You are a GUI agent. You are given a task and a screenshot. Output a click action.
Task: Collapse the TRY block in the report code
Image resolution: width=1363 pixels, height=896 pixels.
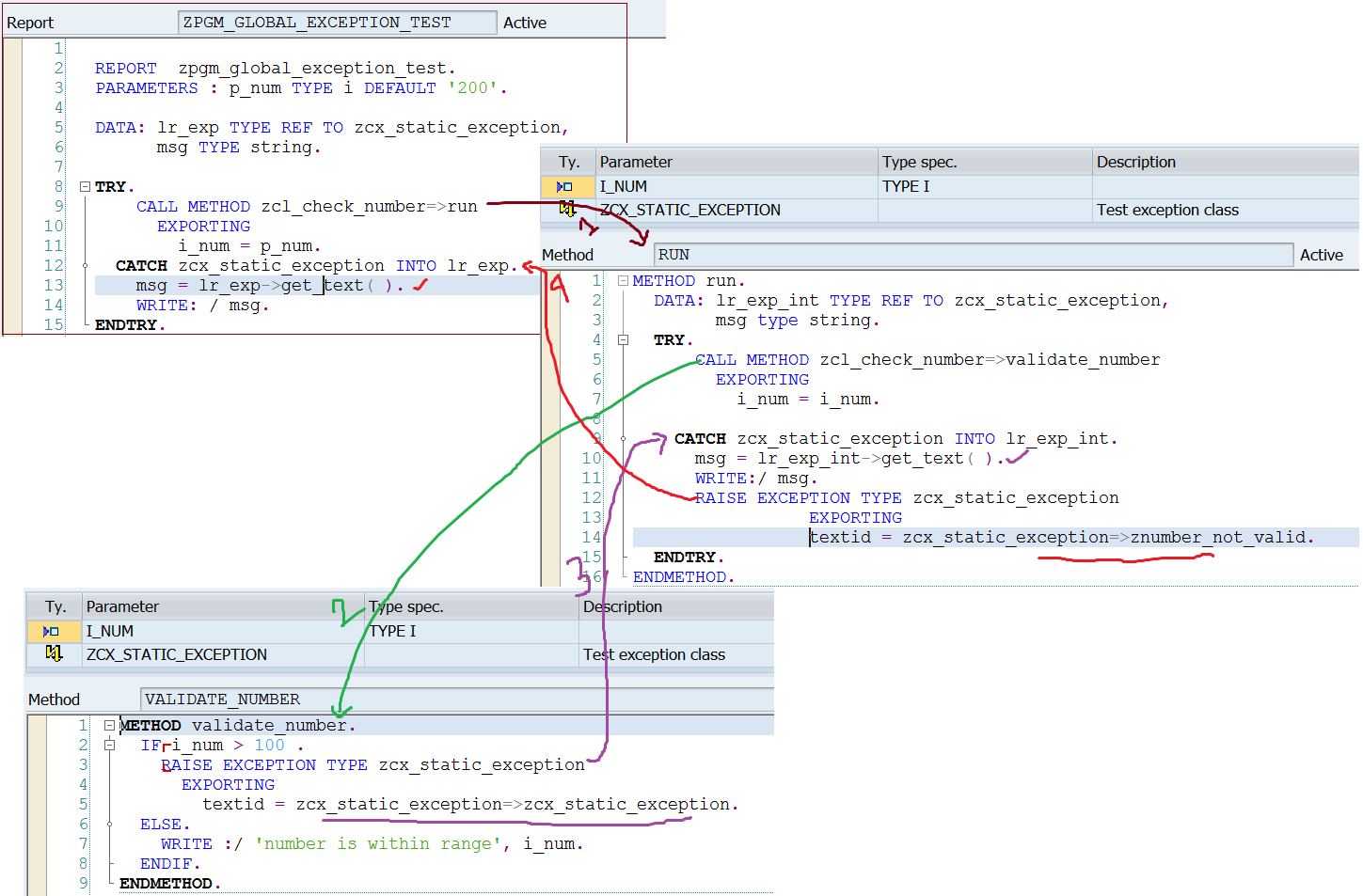[x=85, y=187]
